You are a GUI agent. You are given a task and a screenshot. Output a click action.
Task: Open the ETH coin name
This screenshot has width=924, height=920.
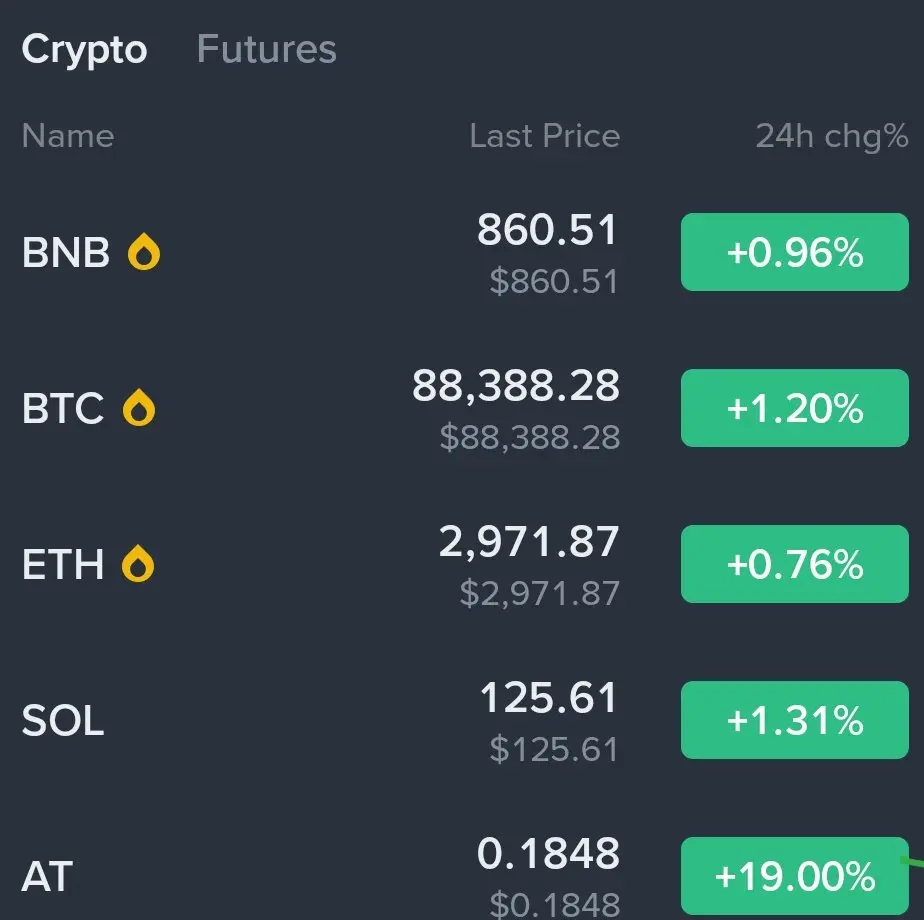pyautogui.click(x=63, y=565)
